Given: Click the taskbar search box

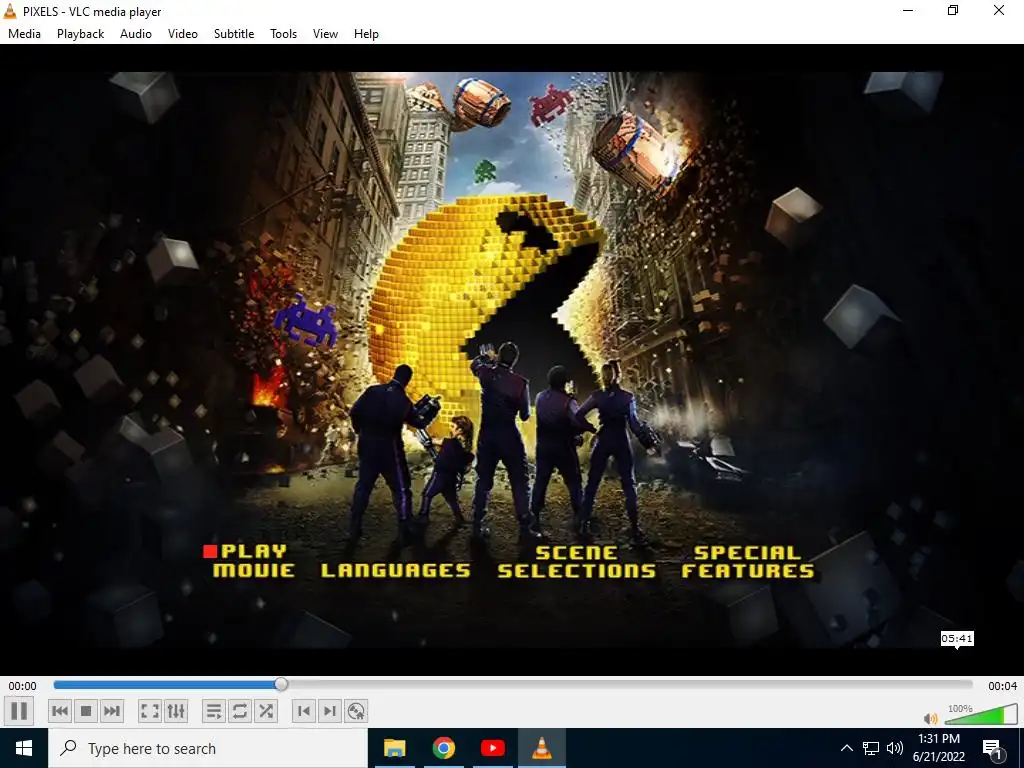Looking at the screenshot, I should [x=208, y=748].
